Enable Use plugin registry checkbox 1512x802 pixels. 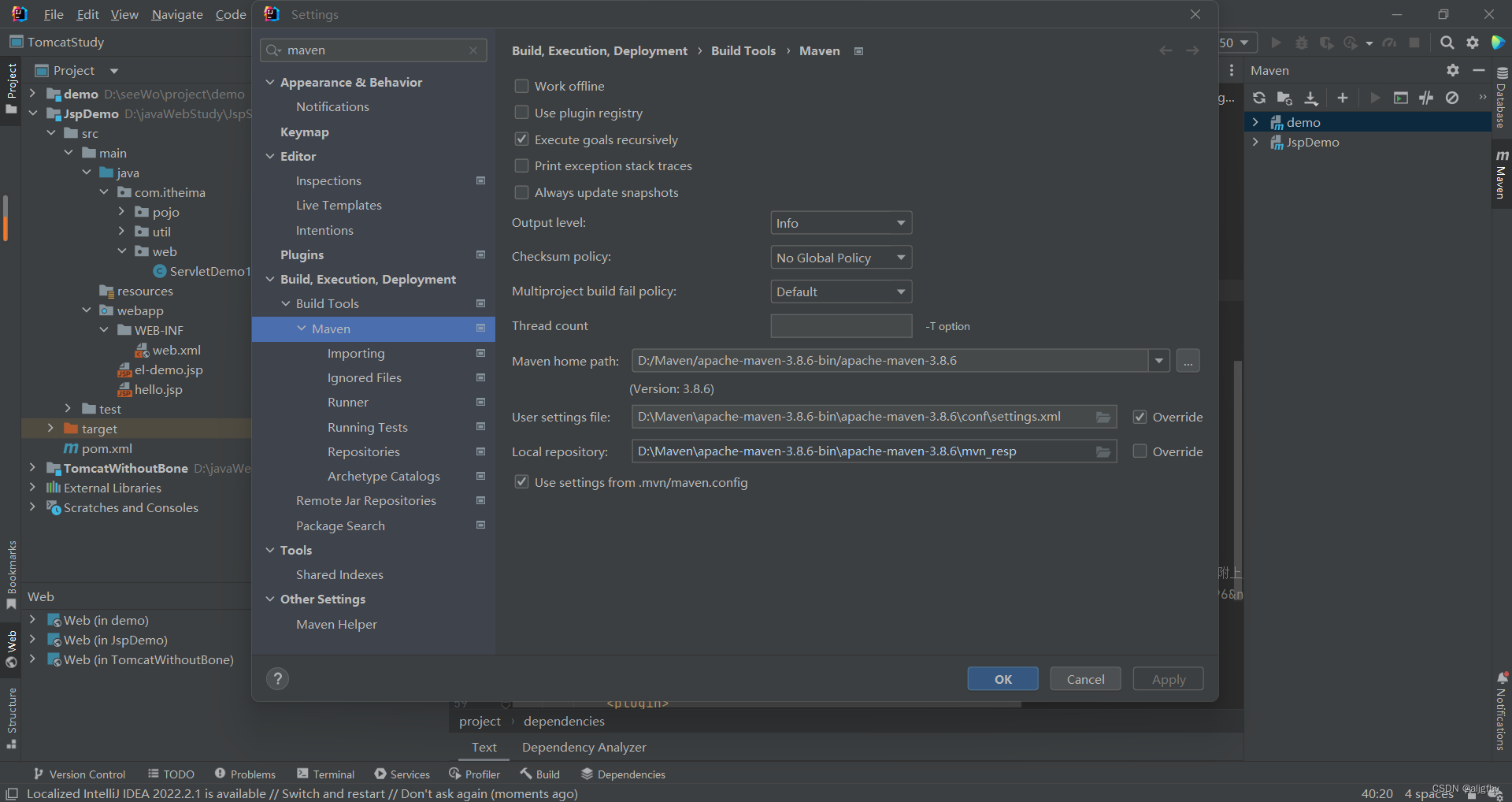point(521,113)
